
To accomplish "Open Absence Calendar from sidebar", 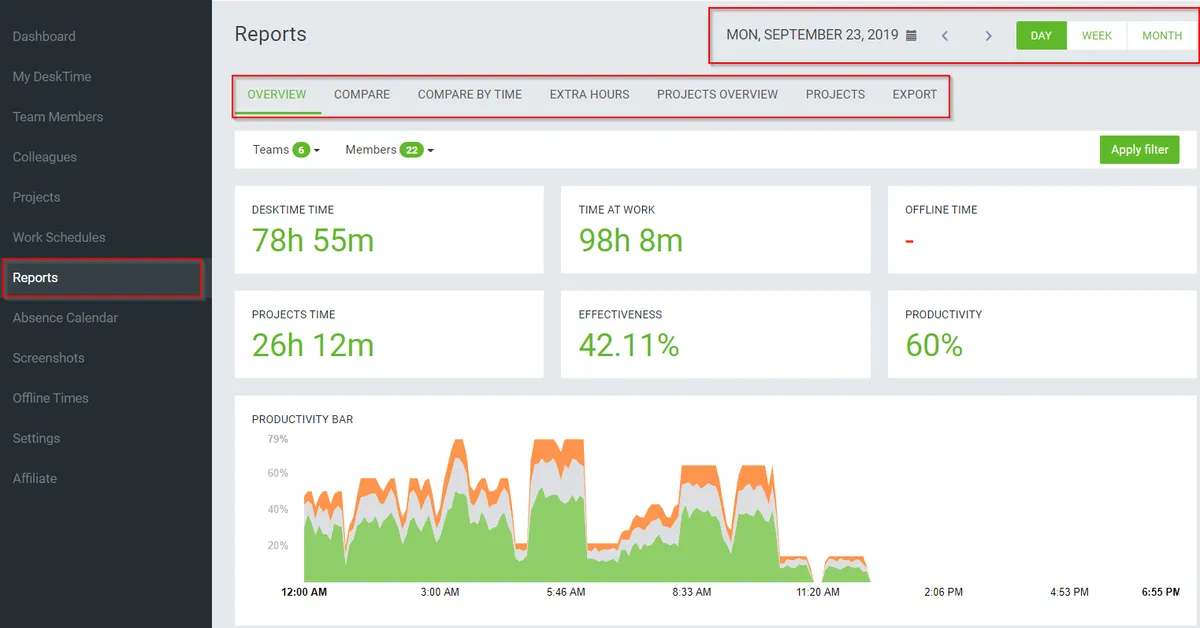I will click(x=65, y=318).
